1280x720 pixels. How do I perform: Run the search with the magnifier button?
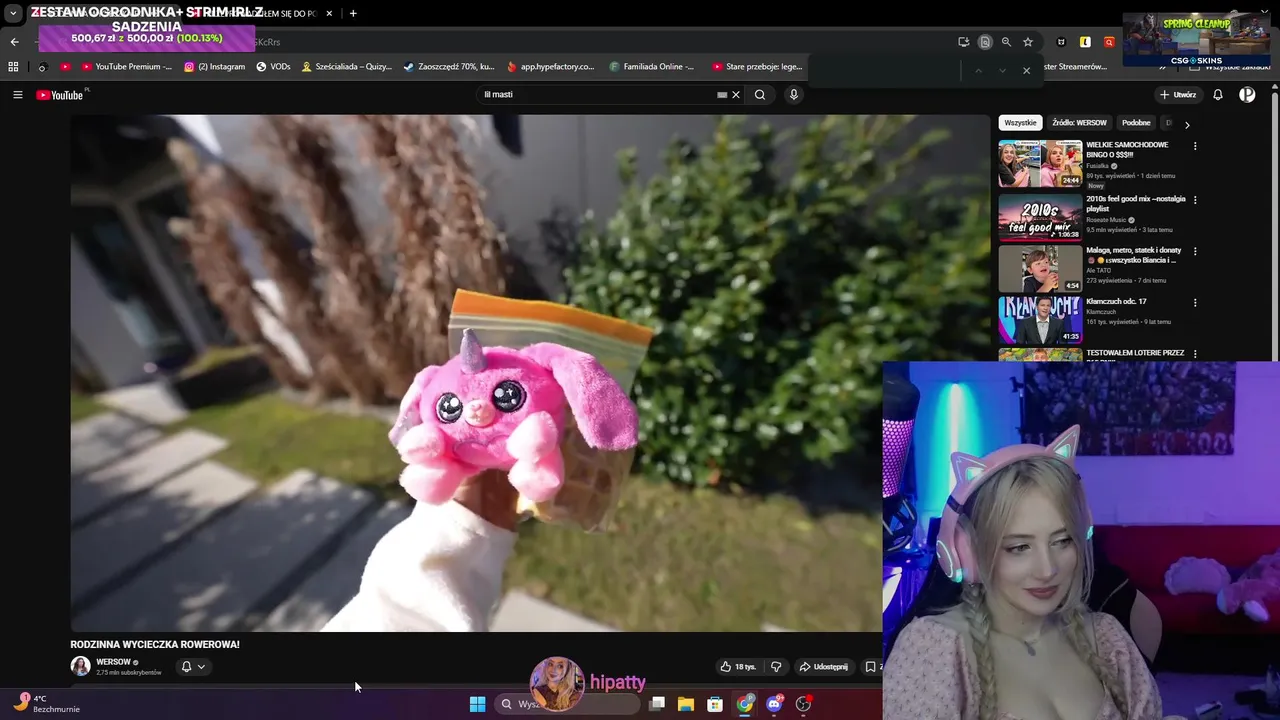tap(760, 95)
